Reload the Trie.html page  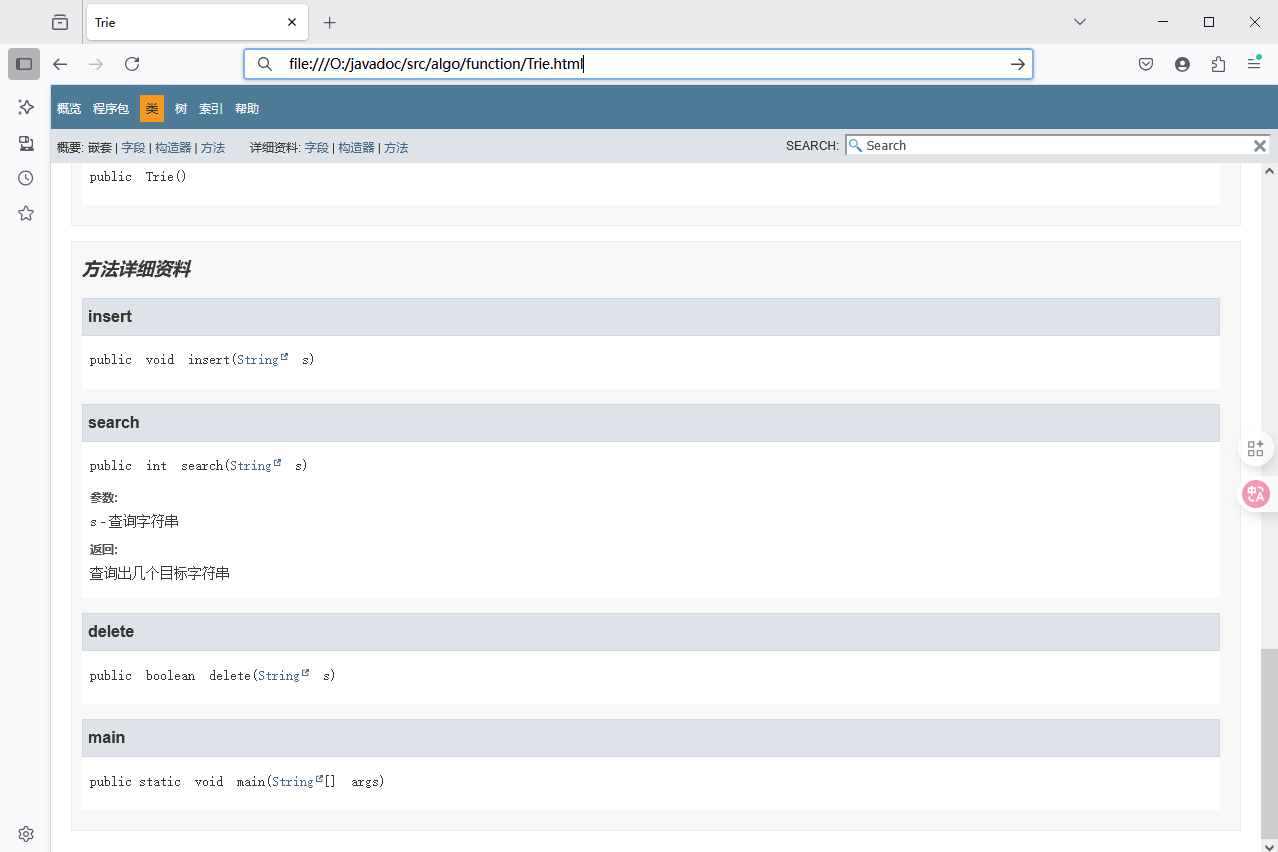(132, 64)
